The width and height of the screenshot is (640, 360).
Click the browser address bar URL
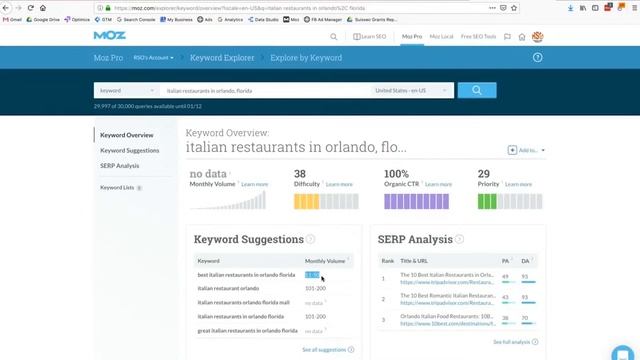coord(240,8)
